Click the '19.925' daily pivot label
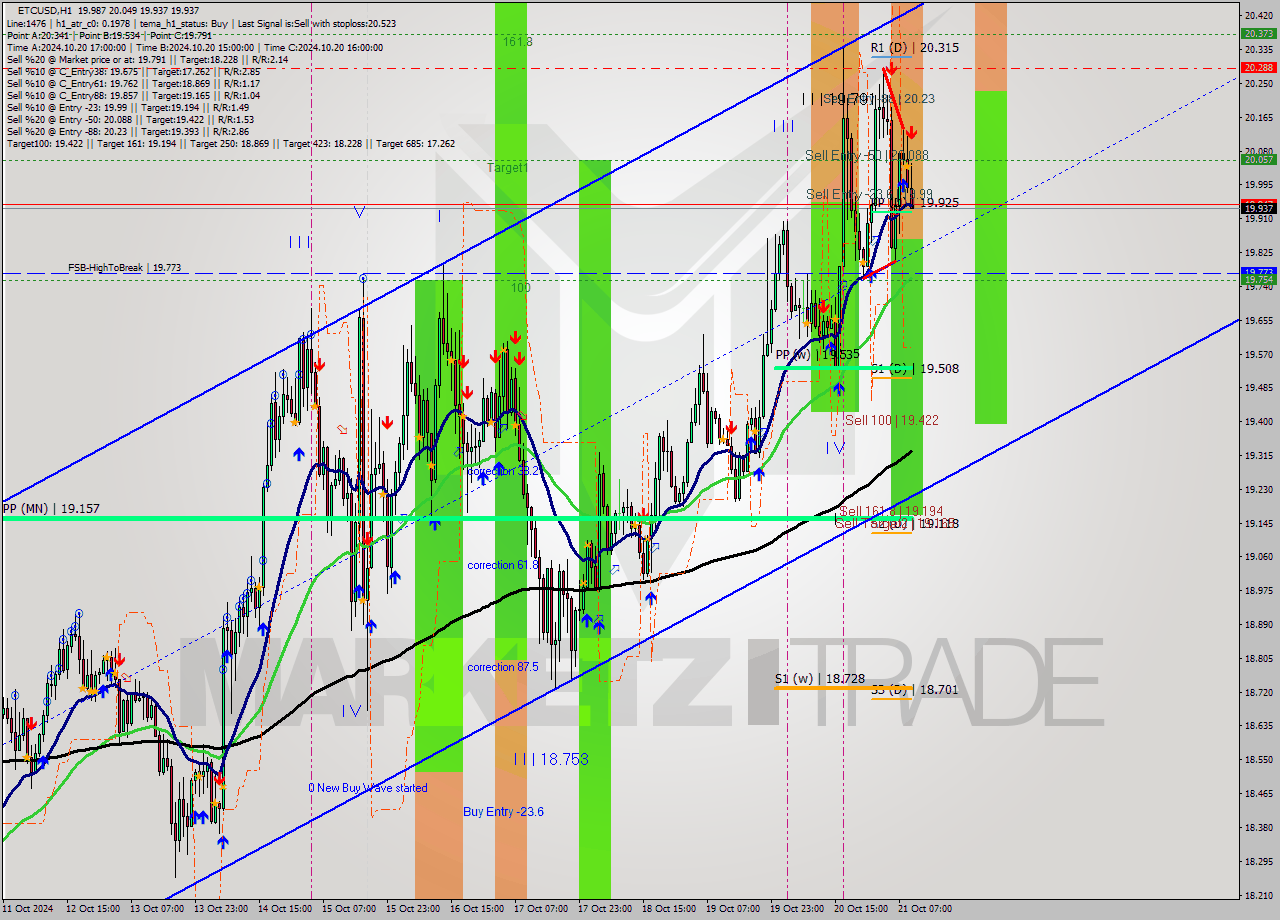This screenshot has width=1280, height=920. 940,202
